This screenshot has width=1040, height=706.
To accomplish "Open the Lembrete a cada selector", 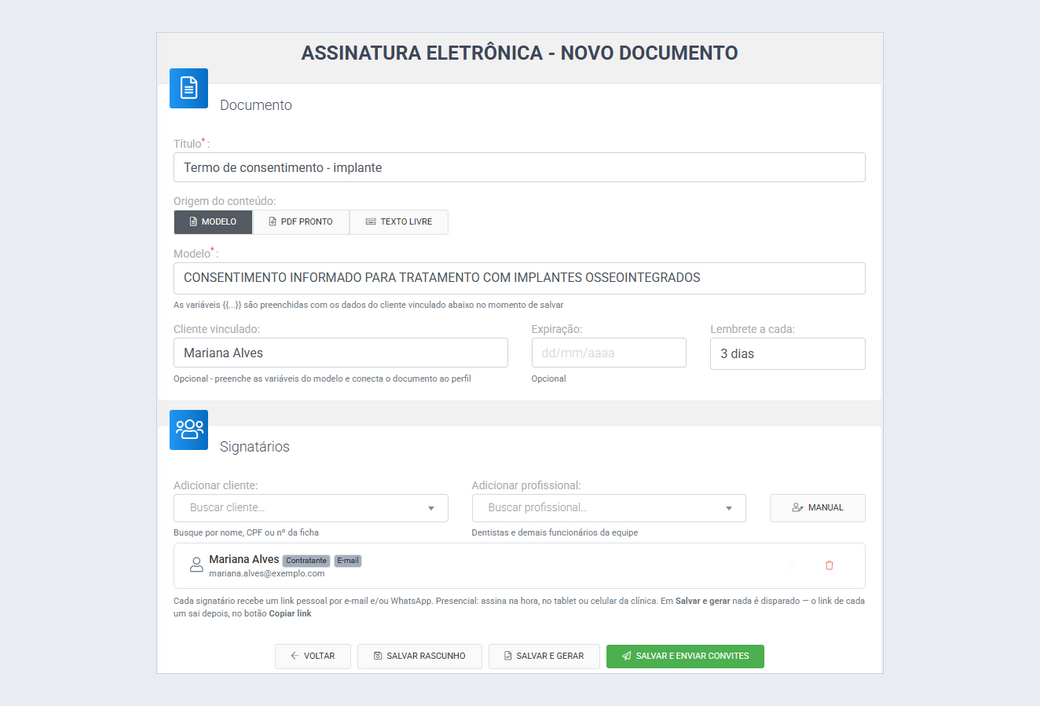I will [x=787, y=354].
